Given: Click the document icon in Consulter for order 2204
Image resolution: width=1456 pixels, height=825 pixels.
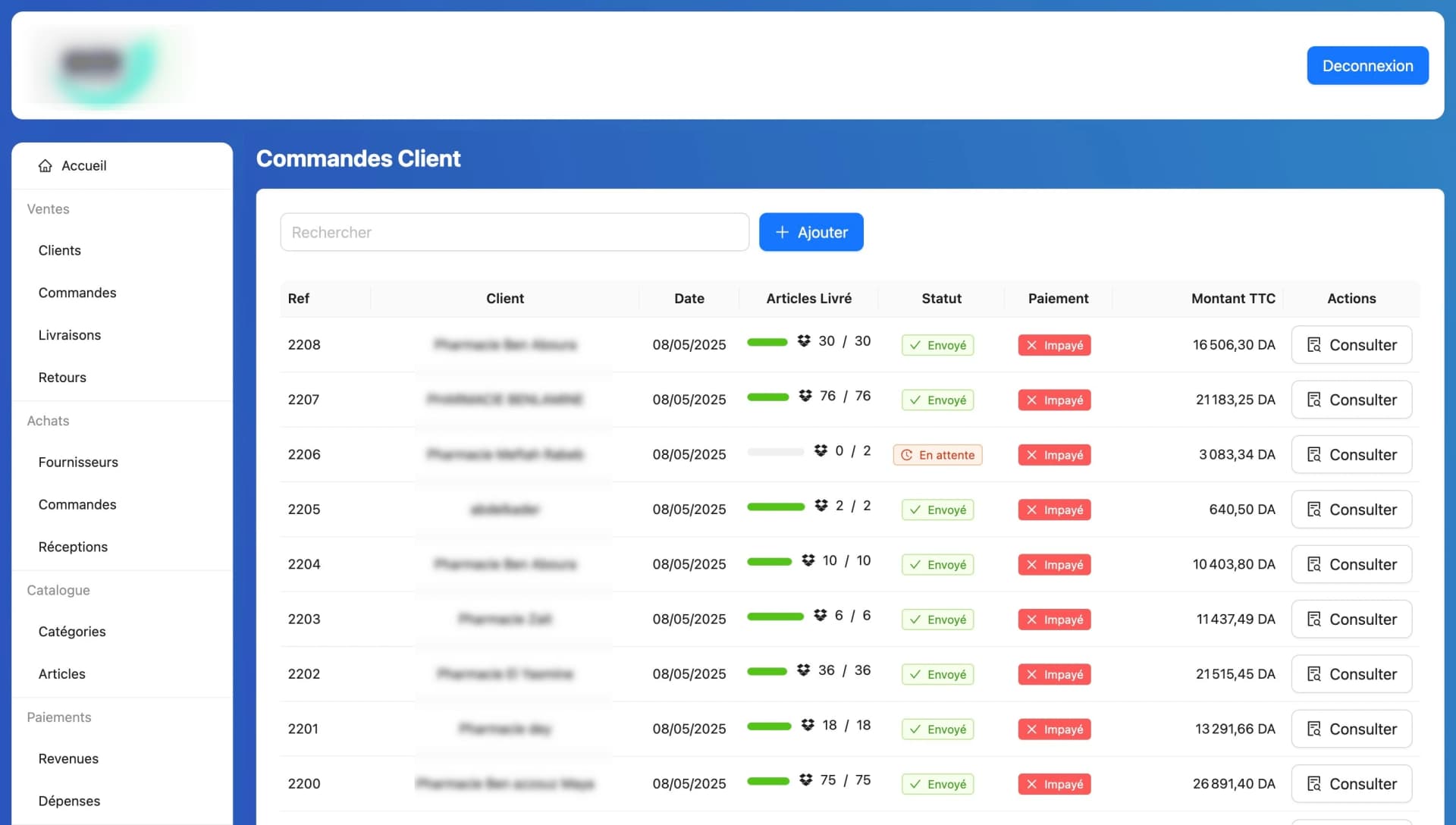Looking at the screenshot, I should (x=1314, y=564).
